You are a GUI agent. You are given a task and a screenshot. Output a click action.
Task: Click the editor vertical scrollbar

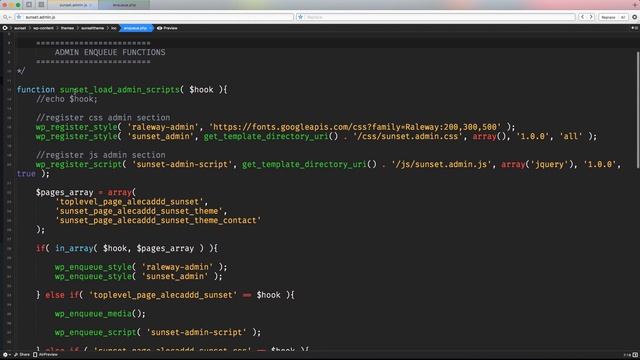point(638,109)
